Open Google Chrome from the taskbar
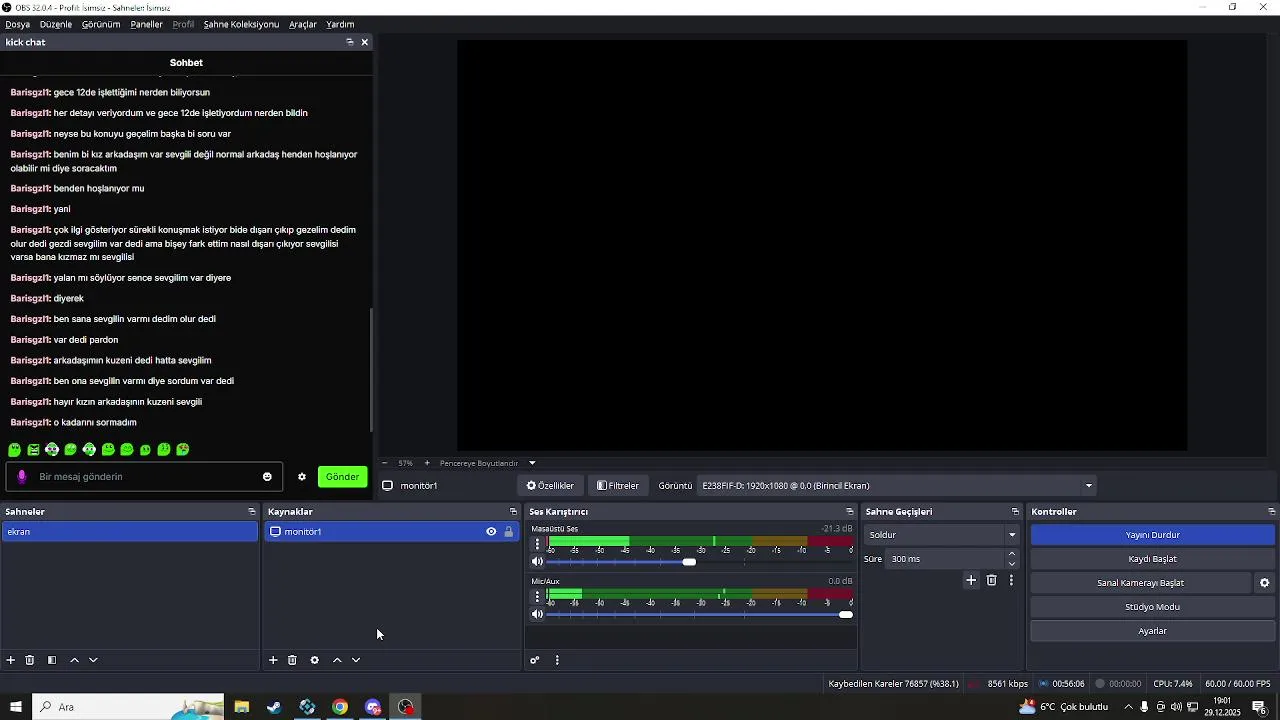This screenshot has height=720, width=1280. click(x=340, y=707)
